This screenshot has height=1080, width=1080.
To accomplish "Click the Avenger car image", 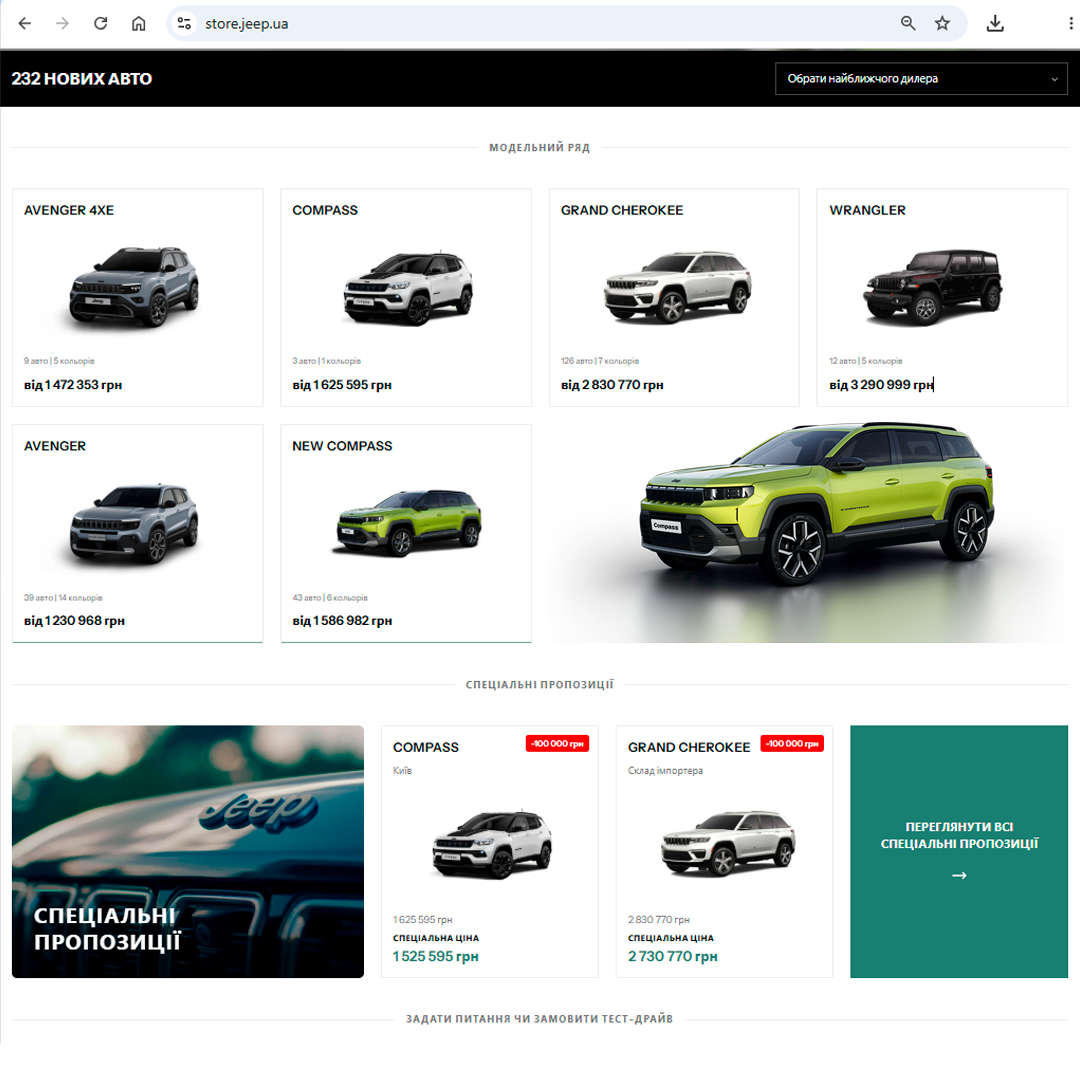I will [134, 523].
